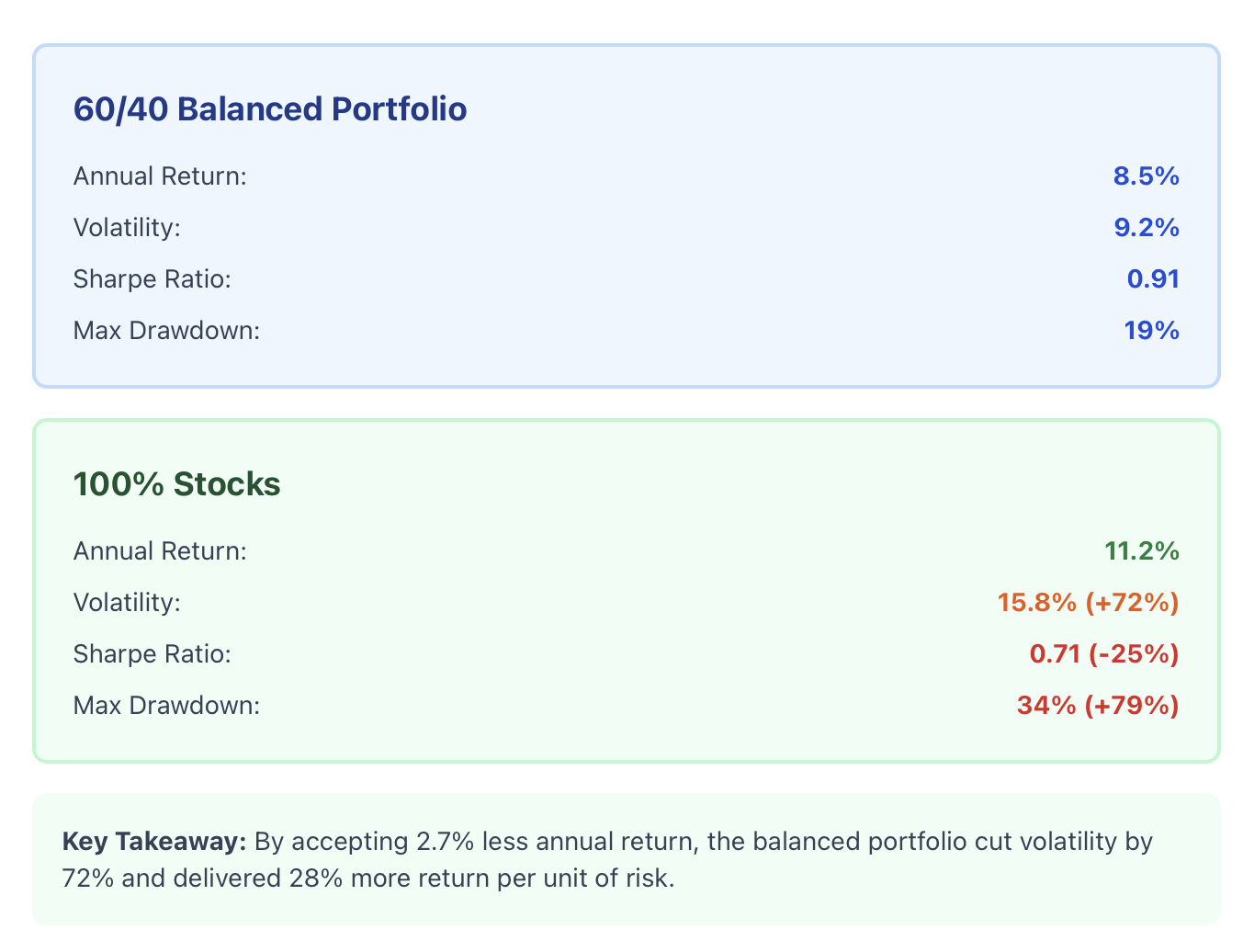Click the 100% Stocks heading
The image size is (1243, 952).
pos(176,484)
